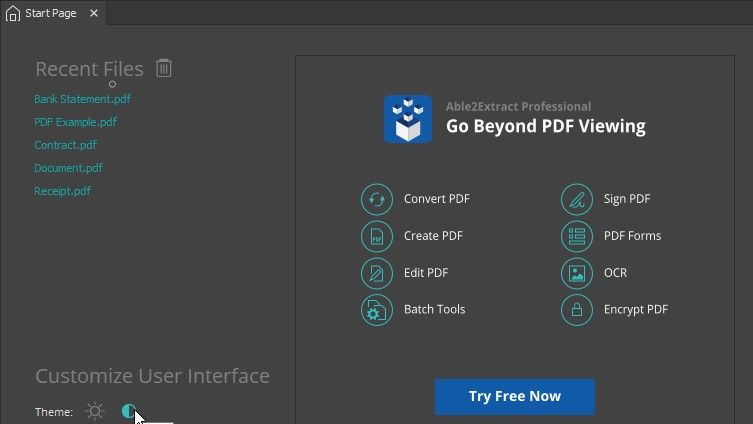Click the Edit PDF pencil icon
Image resolution: width=753 pixels, height=424 pixels.
376,273
